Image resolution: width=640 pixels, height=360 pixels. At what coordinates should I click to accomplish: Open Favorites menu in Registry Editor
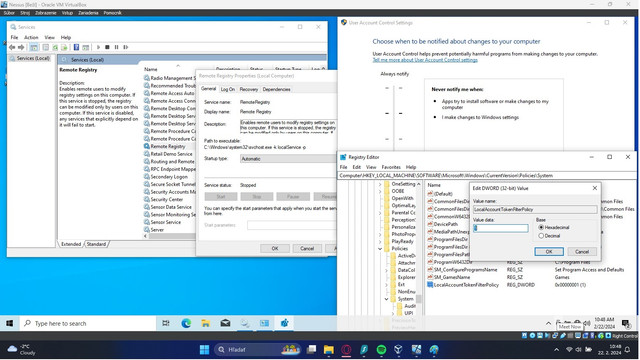(391, 167)
